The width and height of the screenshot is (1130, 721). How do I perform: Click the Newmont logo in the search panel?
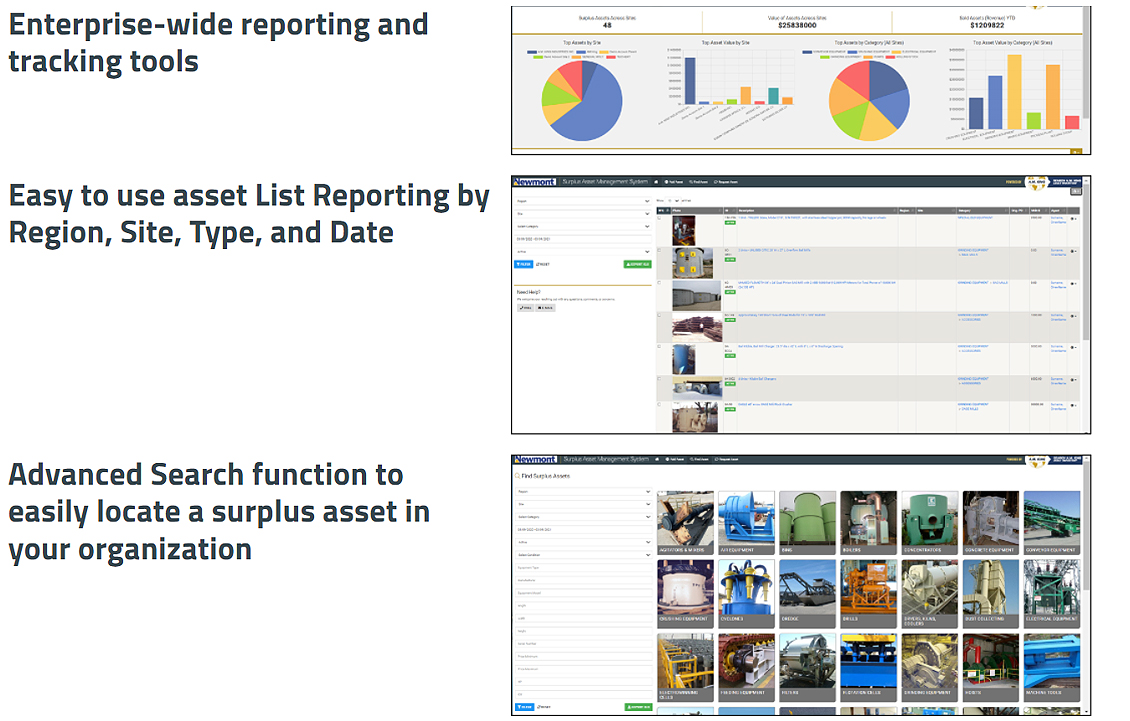pos(535,460)
